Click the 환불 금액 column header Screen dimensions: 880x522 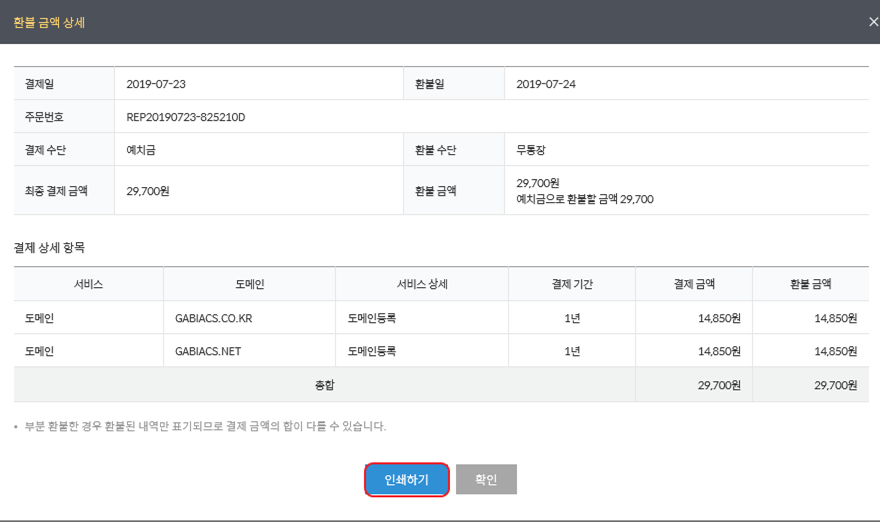(x=810, y=284)
